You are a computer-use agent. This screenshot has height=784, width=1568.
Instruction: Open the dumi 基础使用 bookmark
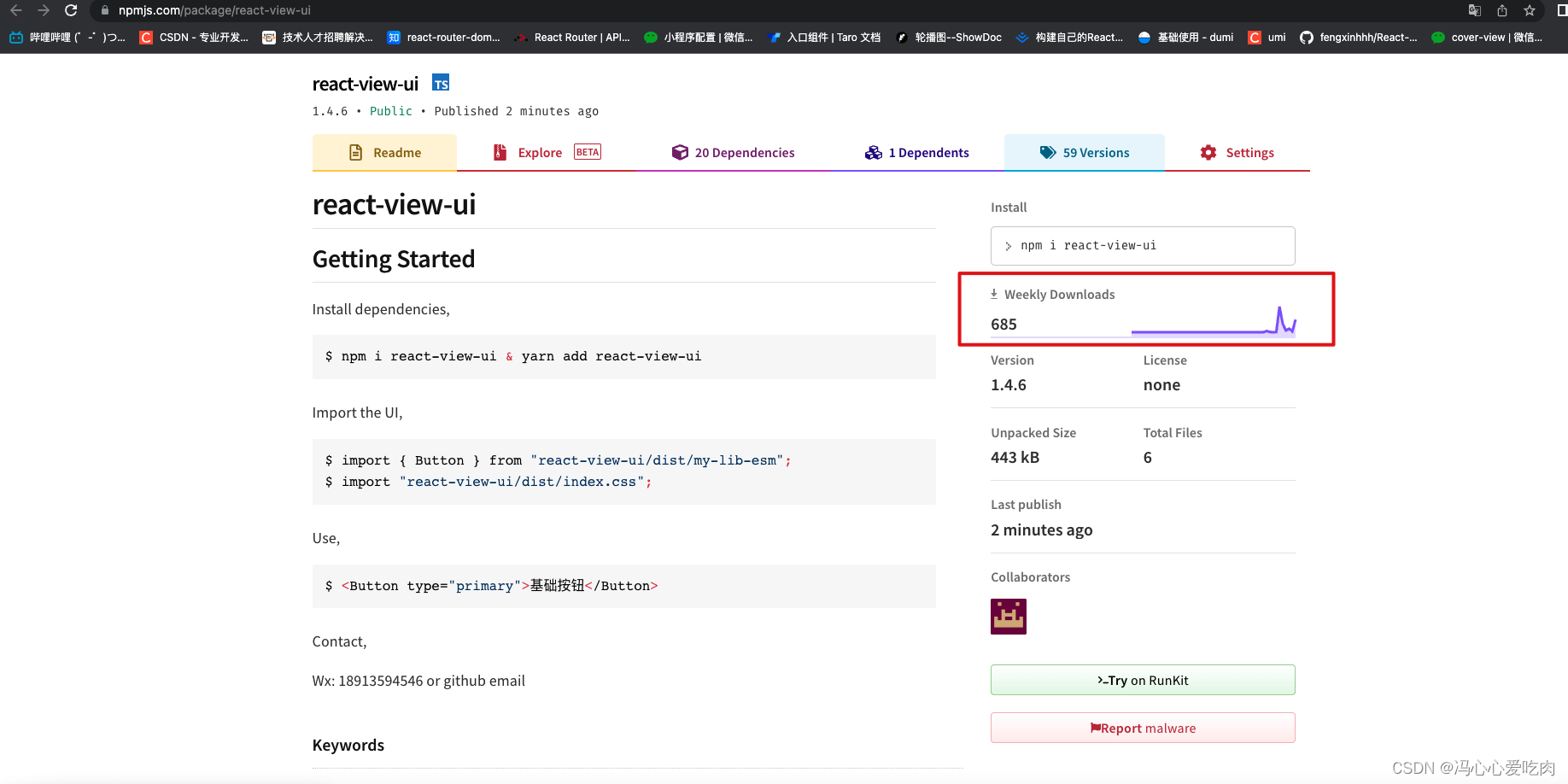[1185, 38]
